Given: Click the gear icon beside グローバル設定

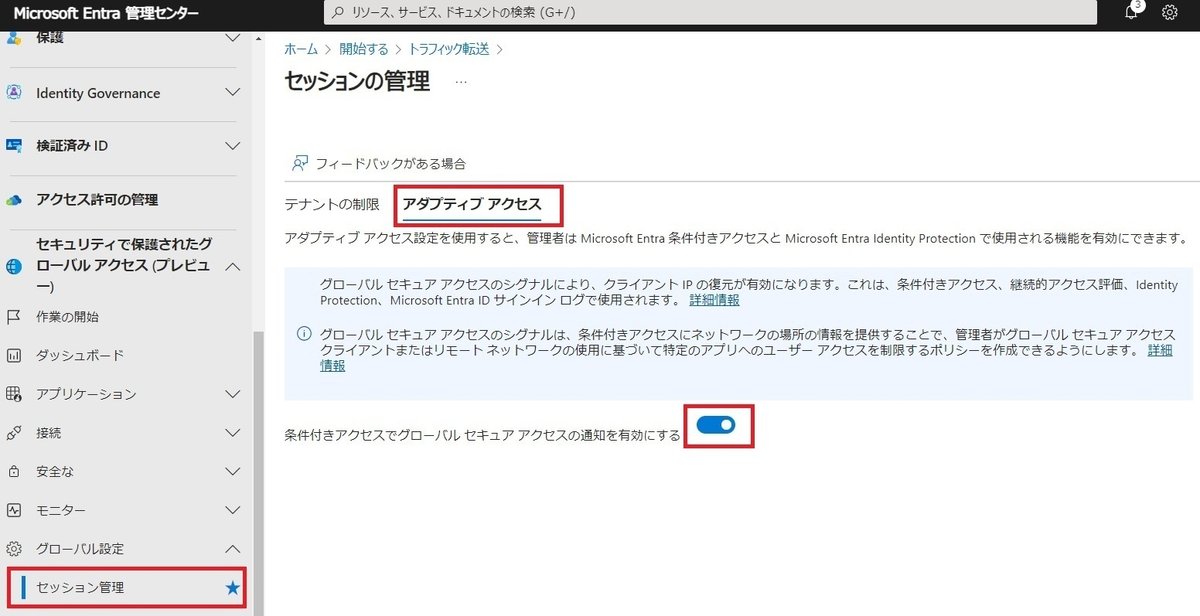Looking at the screenshot, I should point(14,549).
